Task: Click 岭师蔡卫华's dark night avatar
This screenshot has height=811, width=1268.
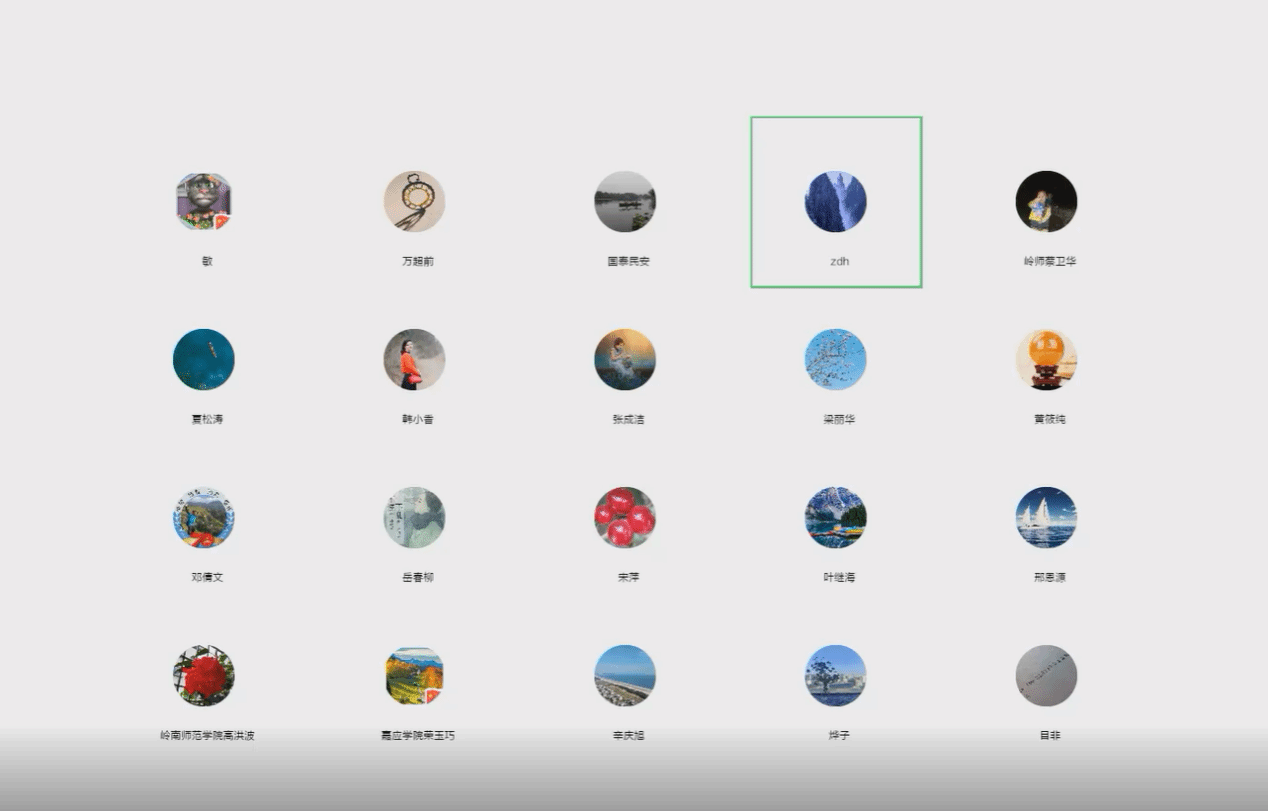Action: coord(1046,202)
